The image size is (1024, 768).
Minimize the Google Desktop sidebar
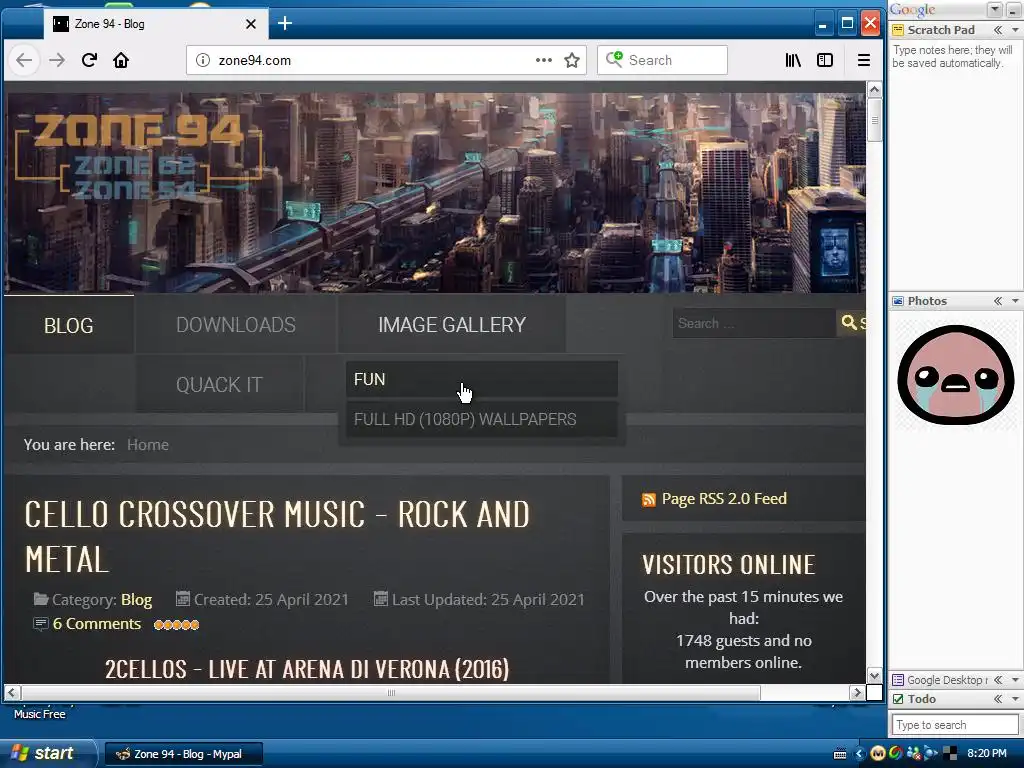[1013, 9]
